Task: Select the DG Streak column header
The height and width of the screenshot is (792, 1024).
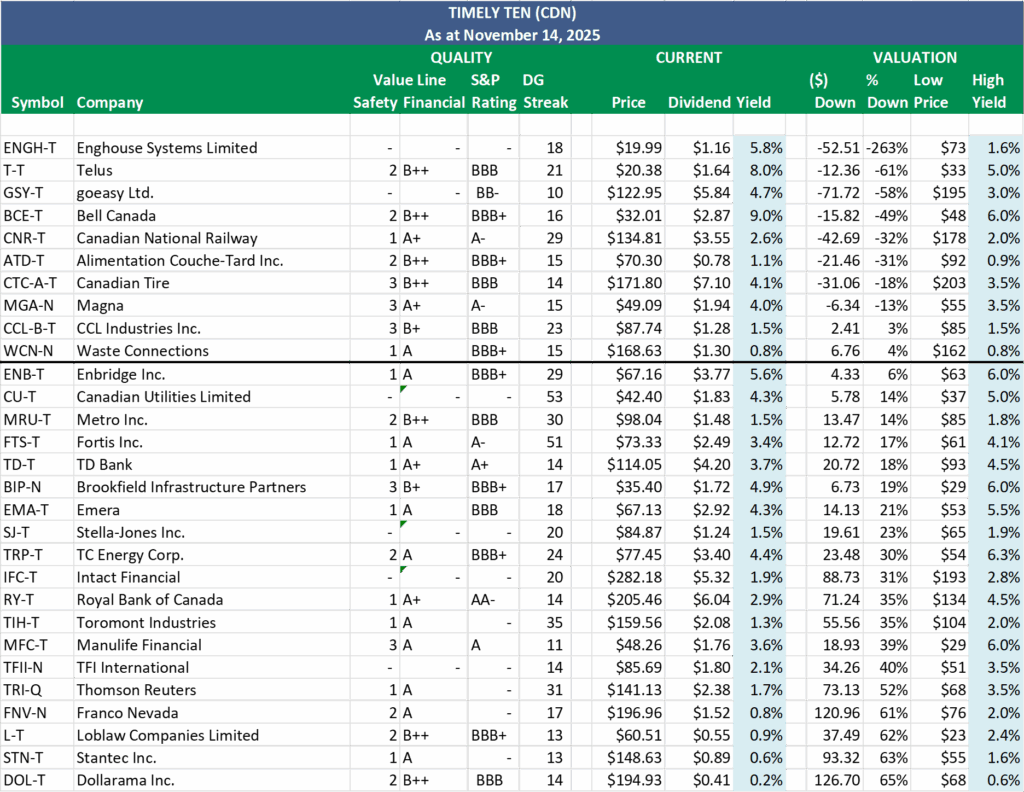Action: [545, 91]
